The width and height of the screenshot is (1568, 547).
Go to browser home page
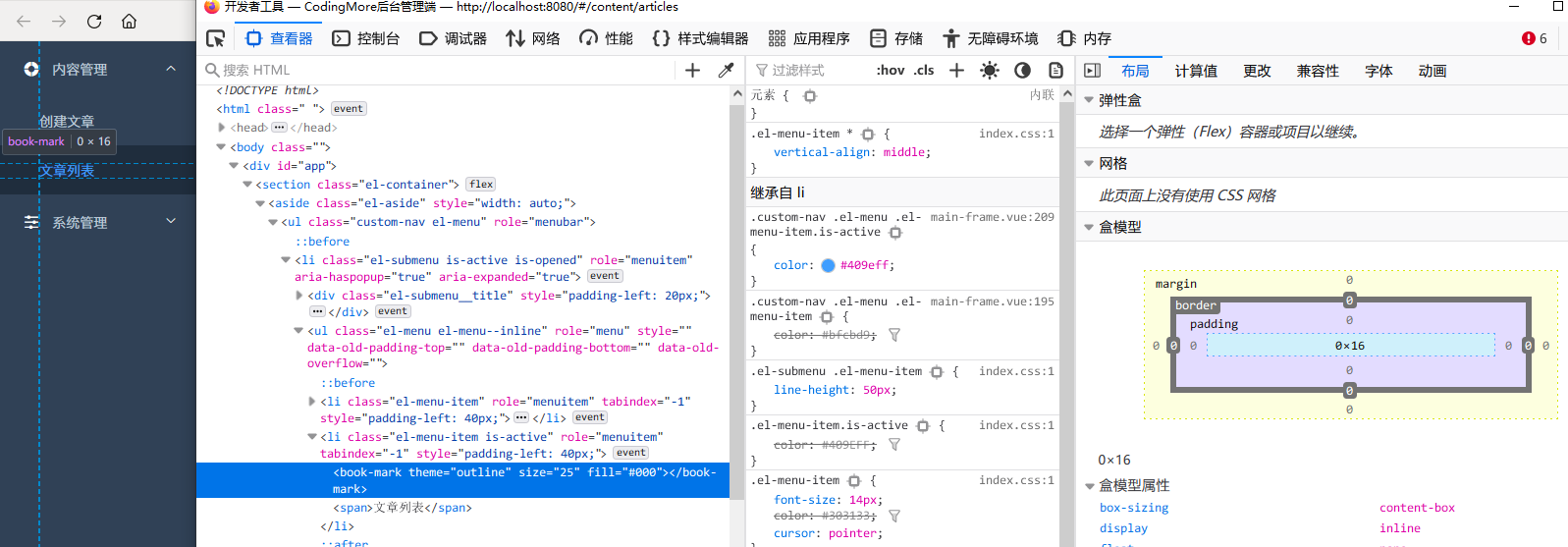coord(129,21)
